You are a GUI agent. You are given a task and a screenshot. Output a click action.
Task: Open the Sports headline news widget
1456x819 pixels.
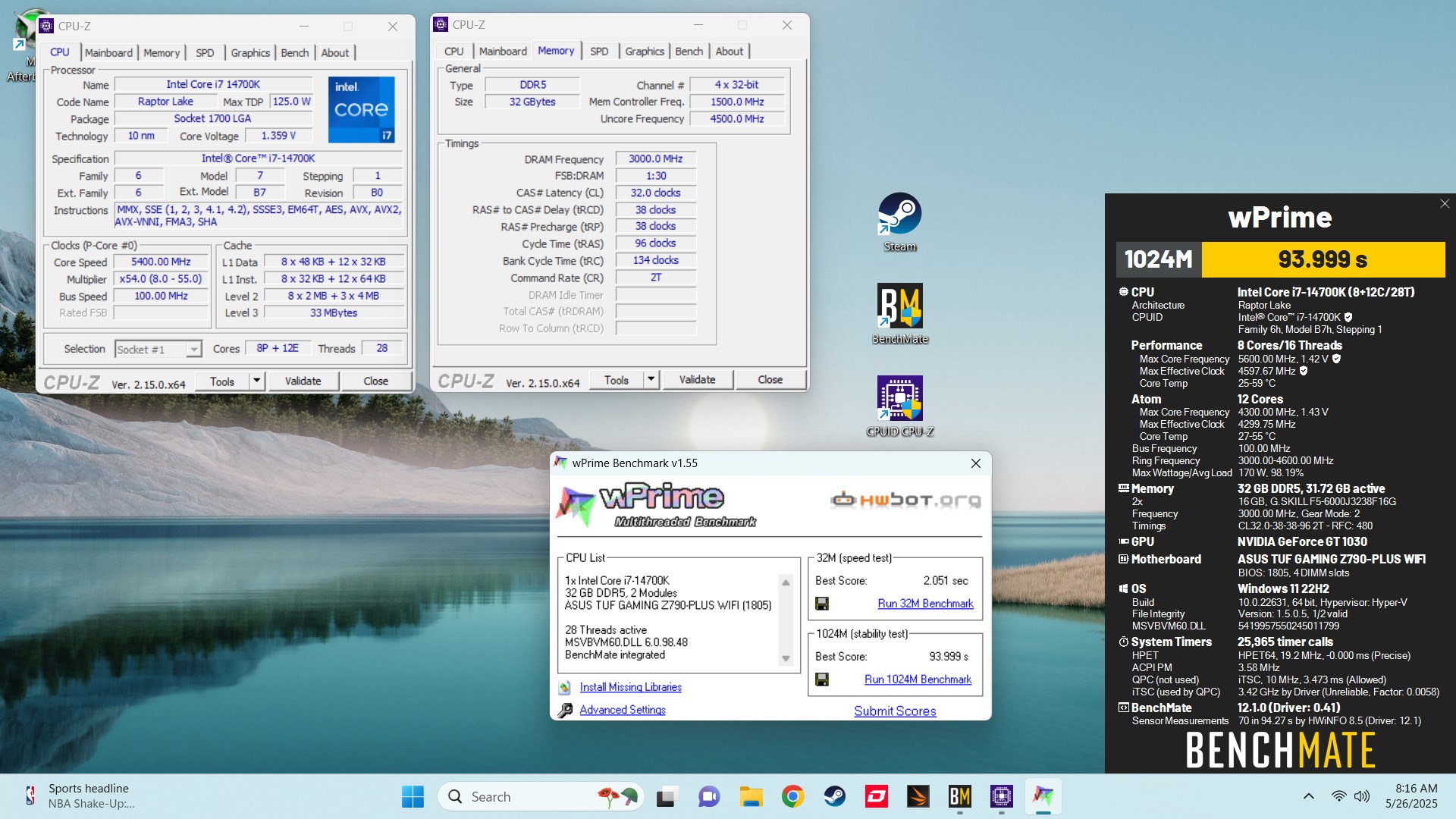pos(80,796)
